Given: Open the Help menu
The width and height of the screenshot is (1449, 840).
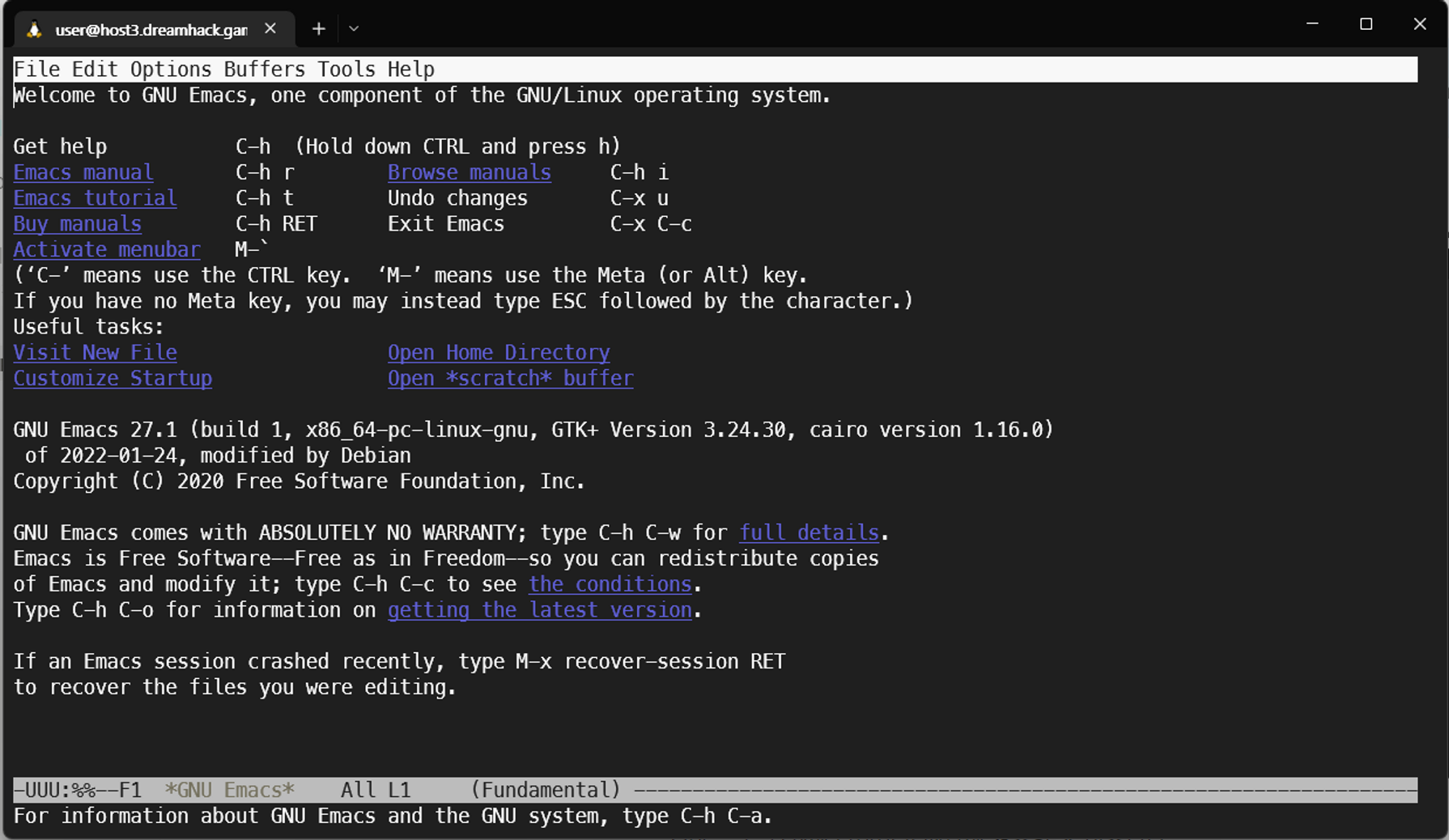Looking at the screenshot, I should pos(411,70).
